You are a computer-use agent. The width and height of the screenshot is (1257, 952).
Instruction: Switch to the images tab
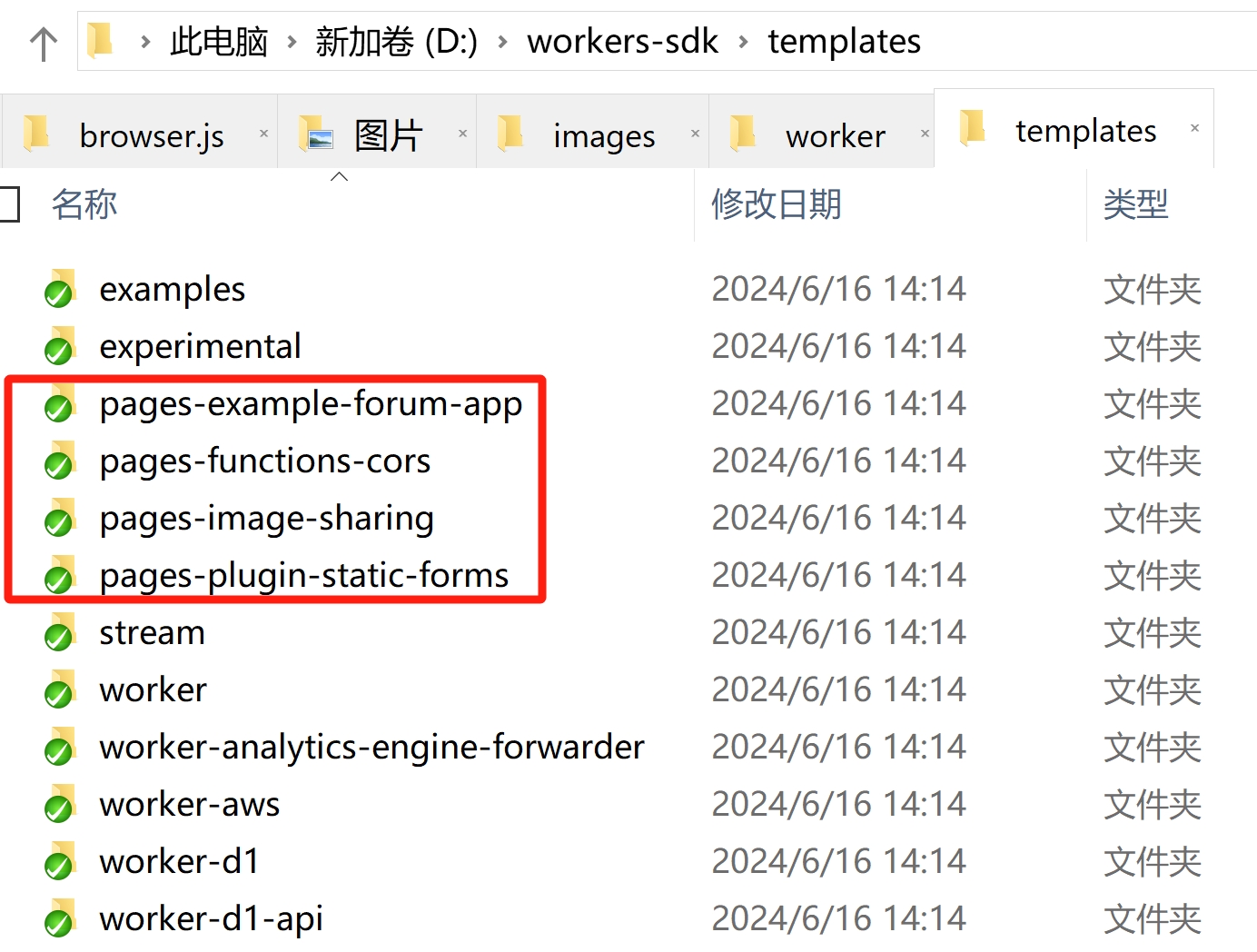click(603, 134)
